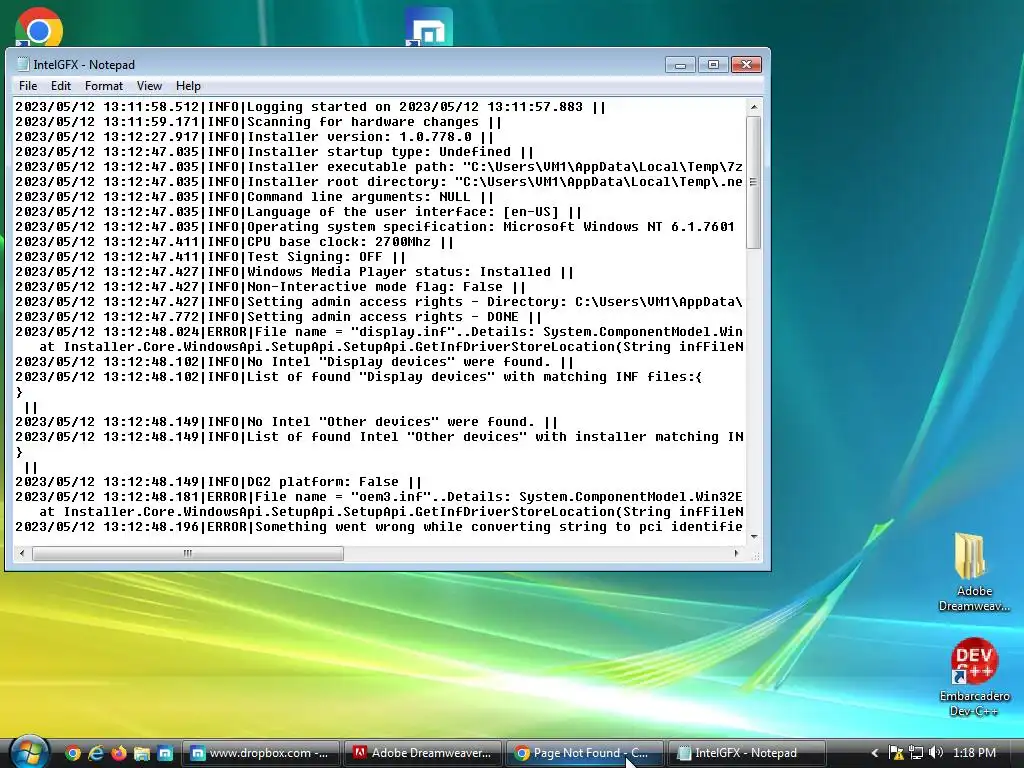
Task: Click the 'Installer version: 1.0.778.0' line
Action: pos(255,136)
